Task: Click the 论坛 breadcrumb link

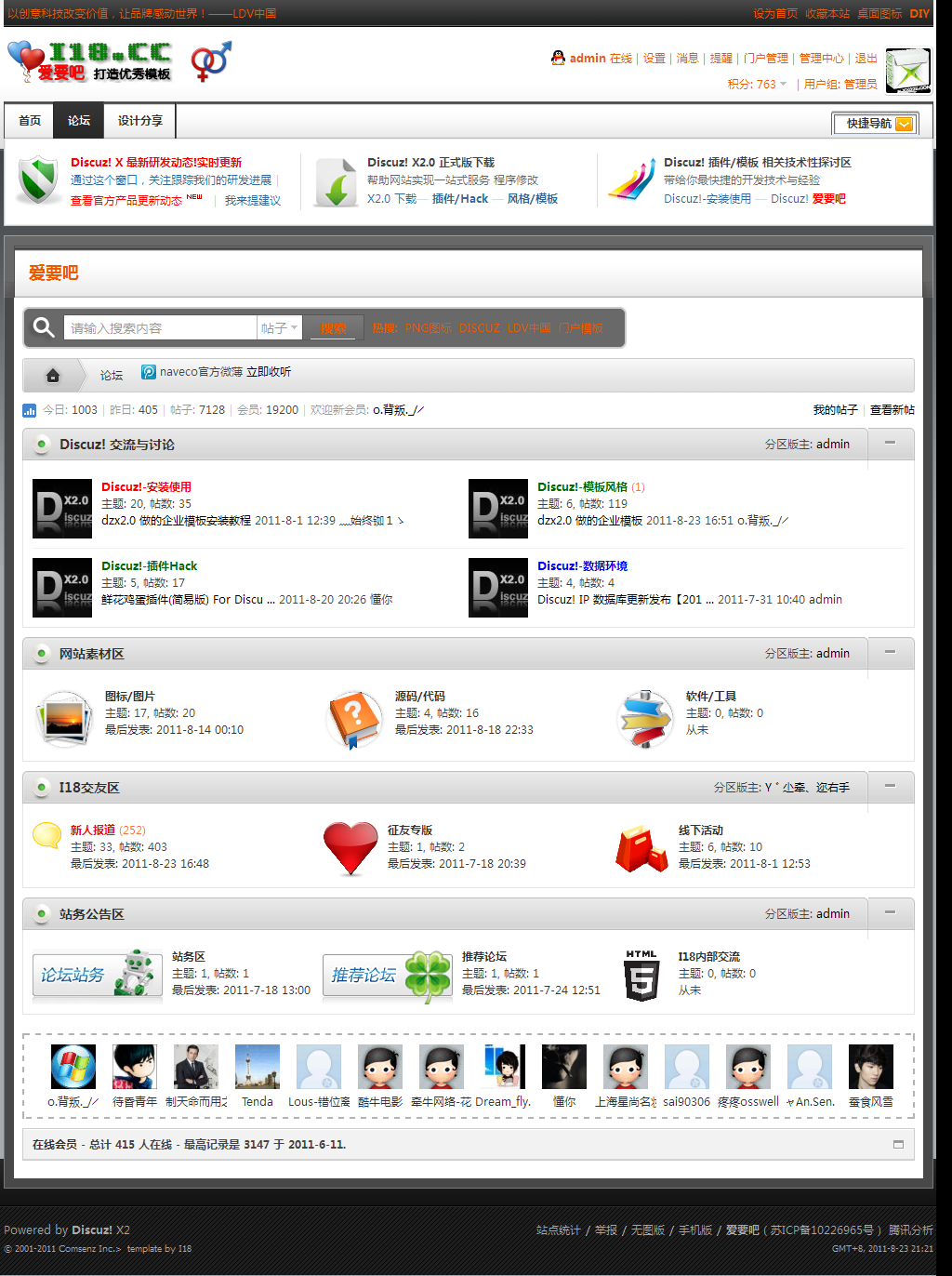Action: (x=112, y=375)
